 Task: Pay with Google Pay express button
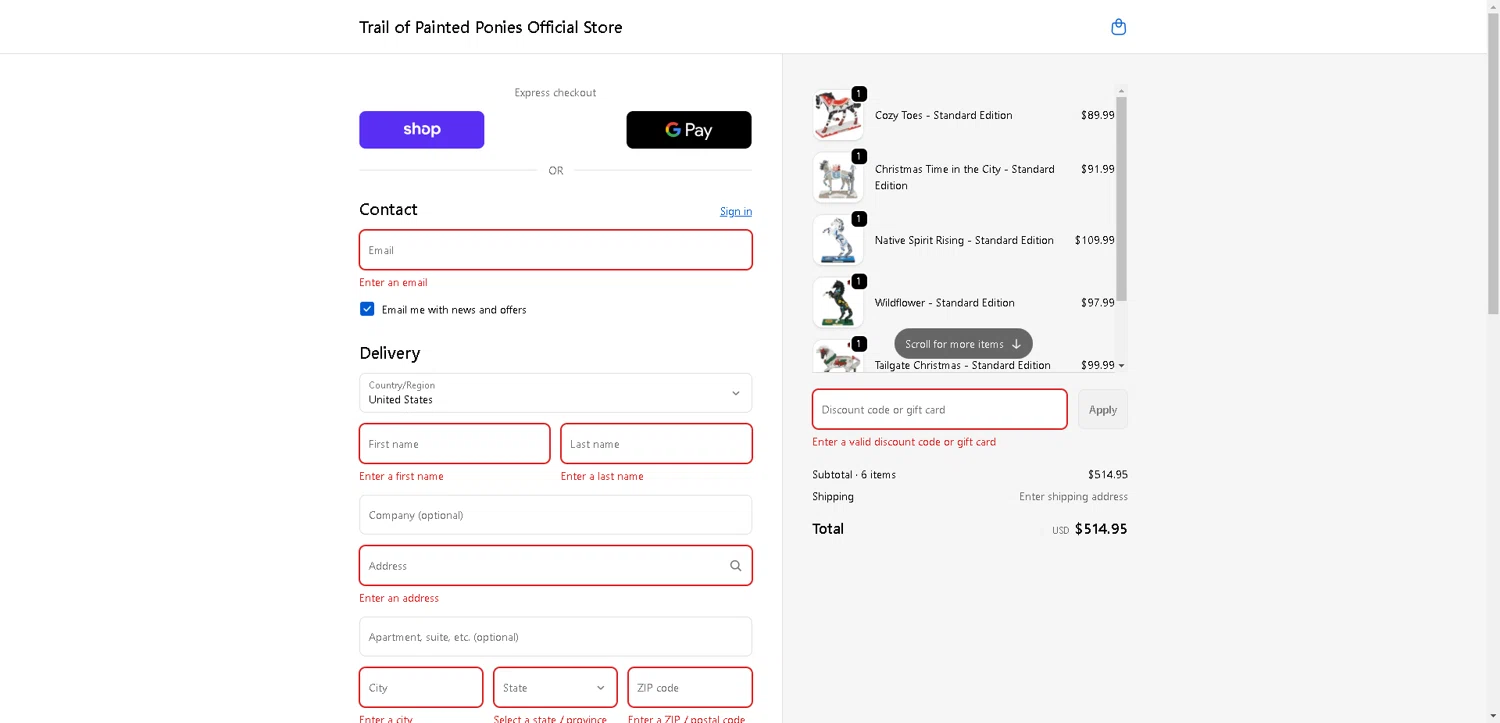pos(689,130)
